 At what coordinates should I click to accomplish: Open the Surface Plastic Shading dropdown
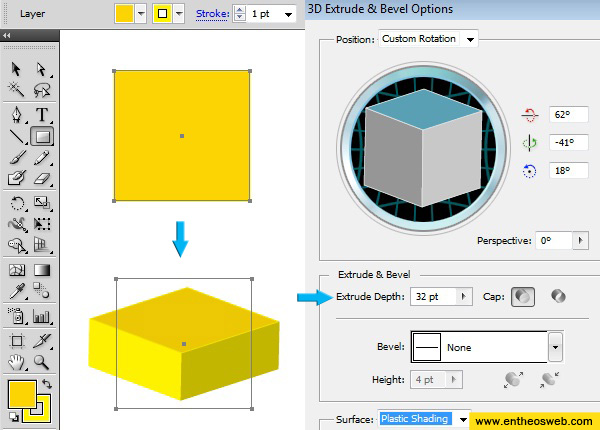tap(461, 419)
